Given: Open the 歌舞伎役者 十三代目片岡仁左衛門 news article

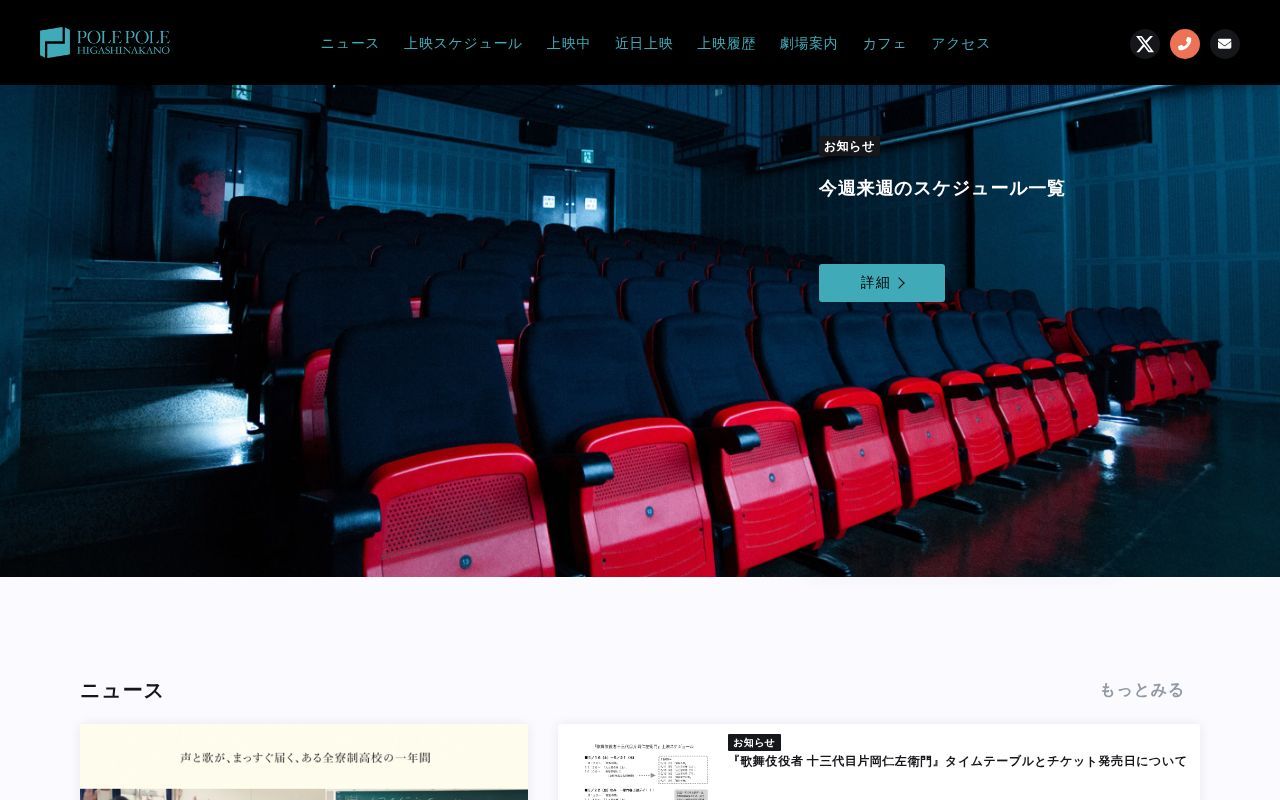Looking at the screenshot, I should (959, 761).
